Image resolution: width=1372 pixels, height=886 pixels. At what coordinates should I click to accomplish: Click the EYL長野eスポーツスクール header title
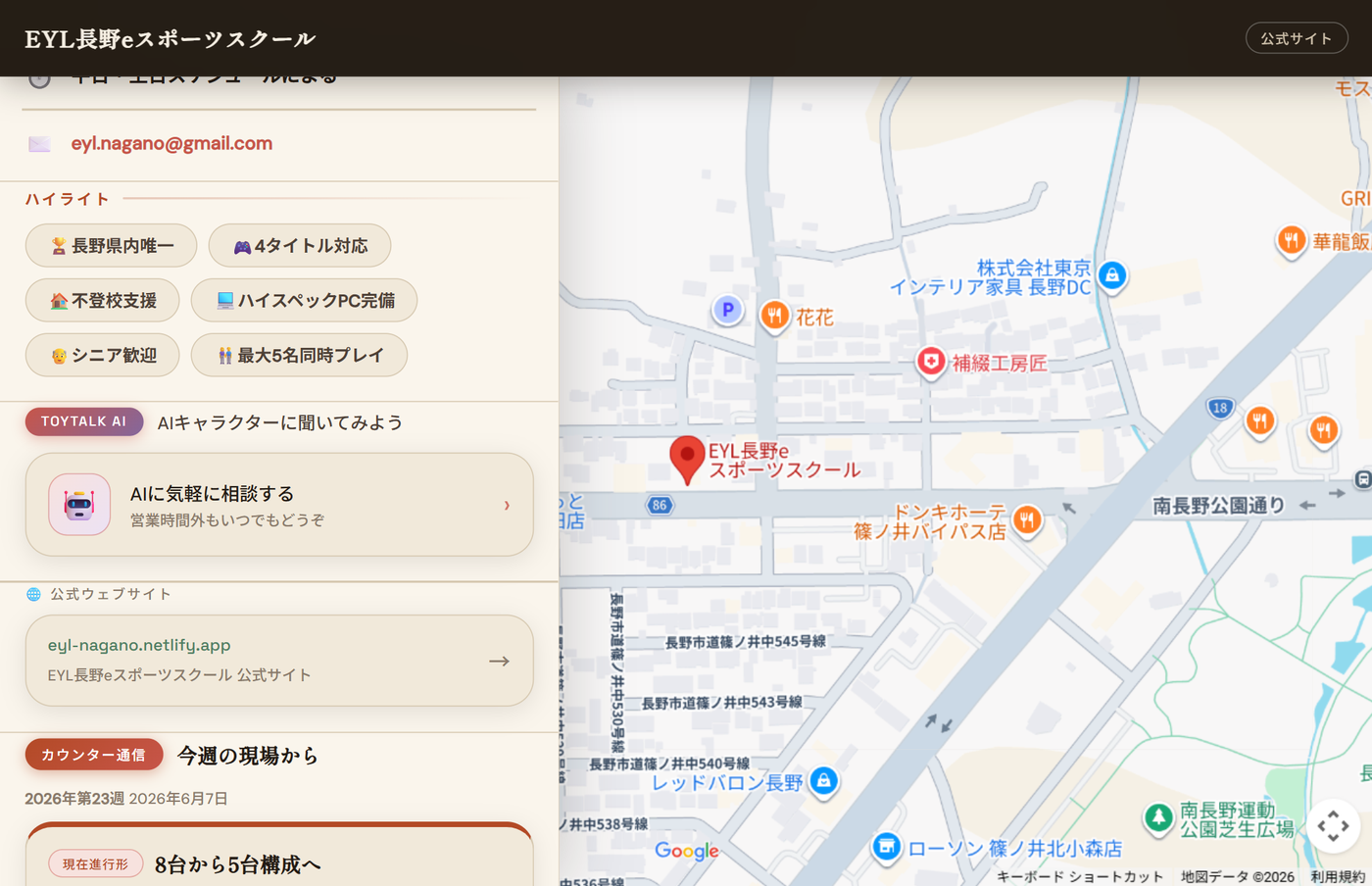tap(171, 39)
